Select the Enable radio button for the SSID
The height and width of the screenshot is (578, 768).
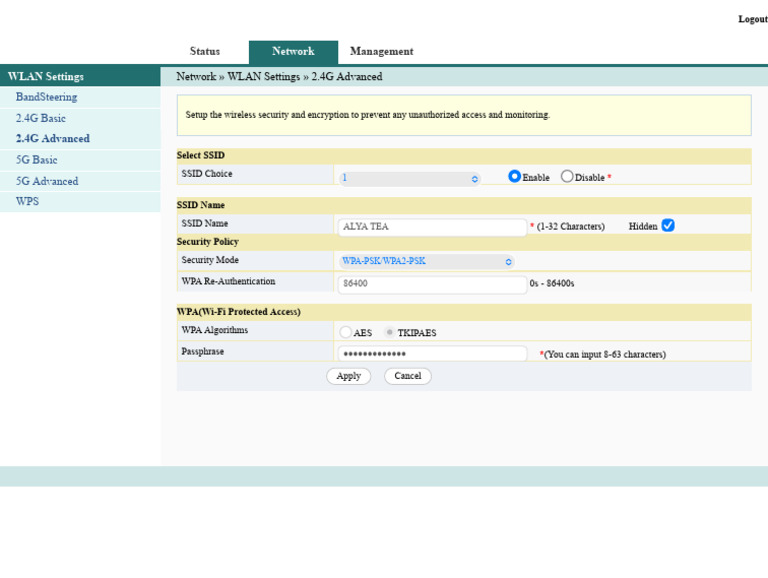pyautogui.click(x=515, y=177)
